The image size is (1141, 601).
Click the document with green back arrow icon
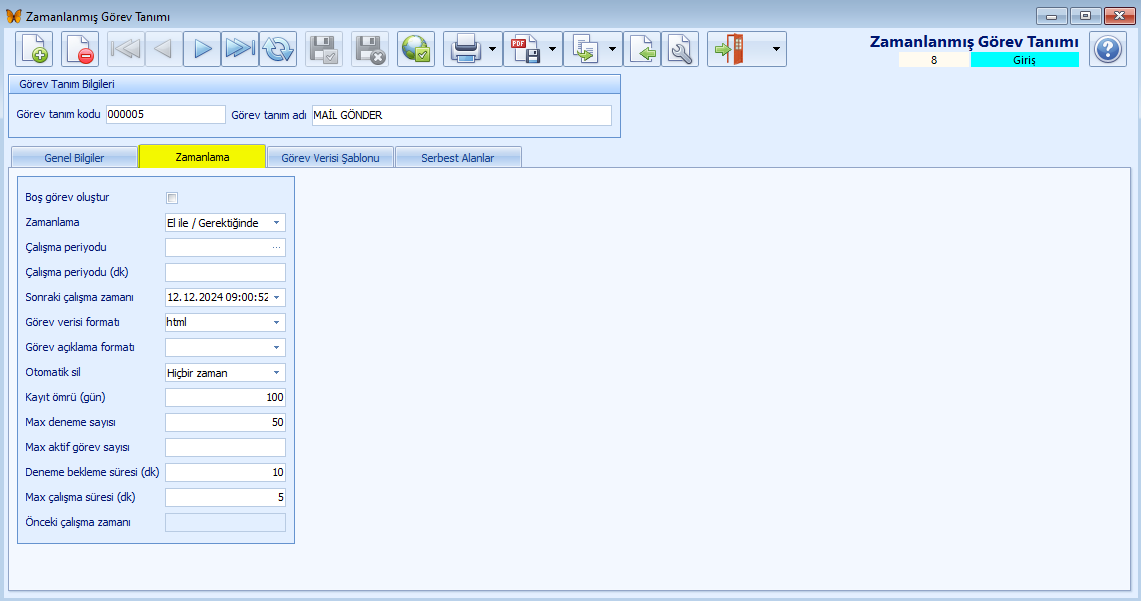point(642,49)
